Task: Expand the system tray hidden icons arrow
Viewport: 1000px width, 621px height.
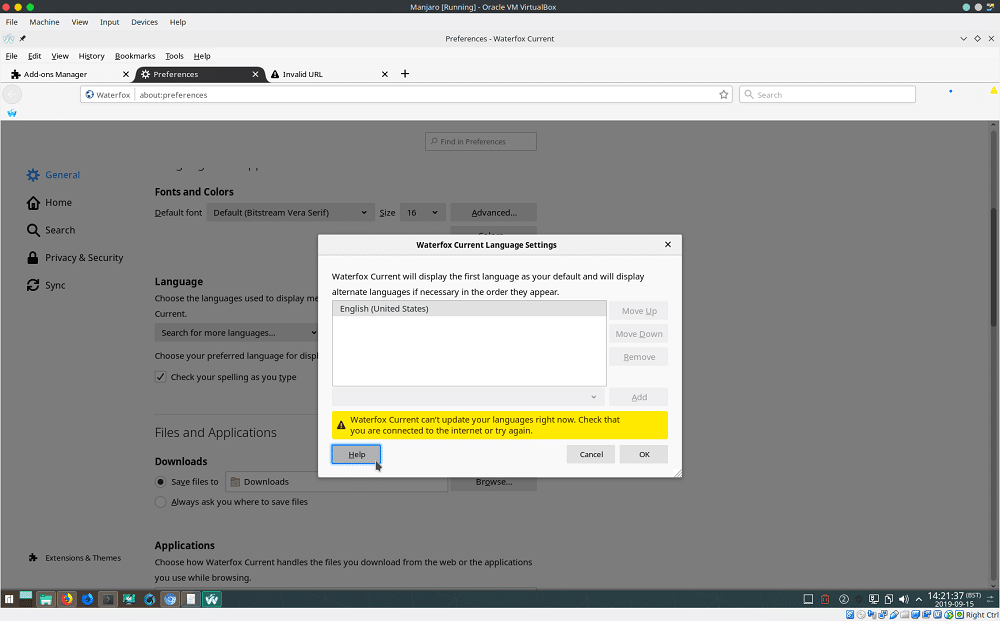Action: click(918, 599)
